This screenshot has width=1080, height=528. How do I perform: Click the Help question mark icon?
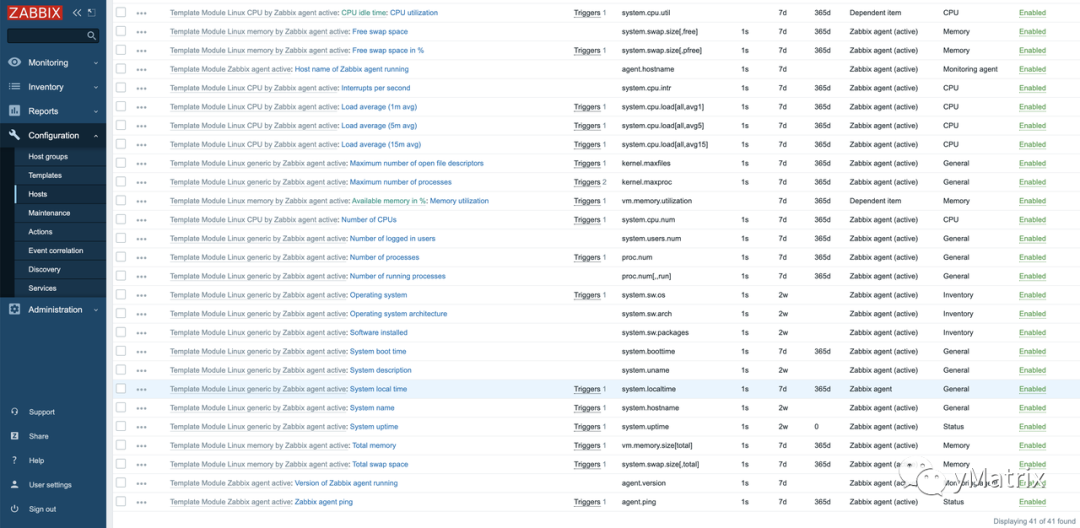click(14, 460)
